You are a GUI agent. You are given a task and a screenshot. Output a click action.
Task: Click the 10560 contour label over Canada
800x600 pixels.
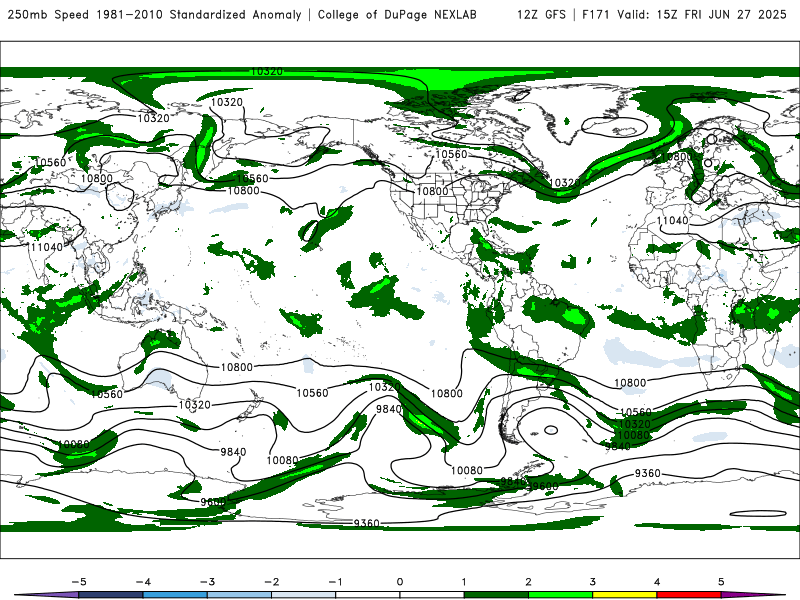pyautogui.click(x=451, y=154)
